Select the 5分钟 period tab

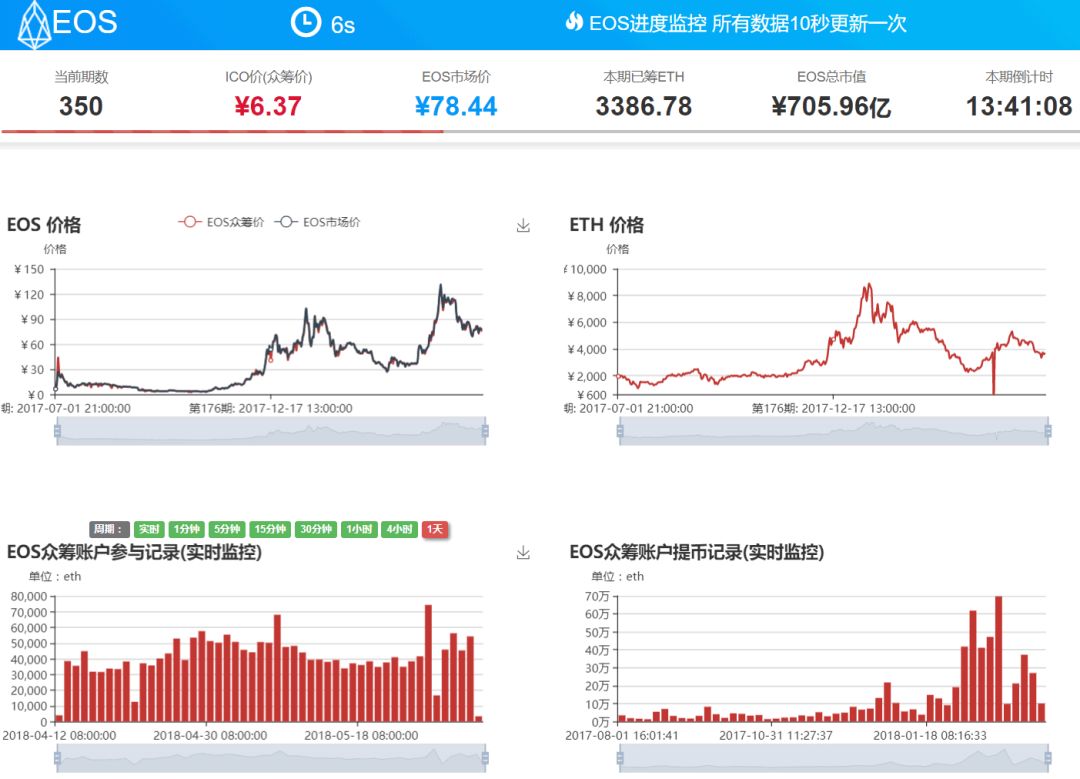[x=227, y=529]
